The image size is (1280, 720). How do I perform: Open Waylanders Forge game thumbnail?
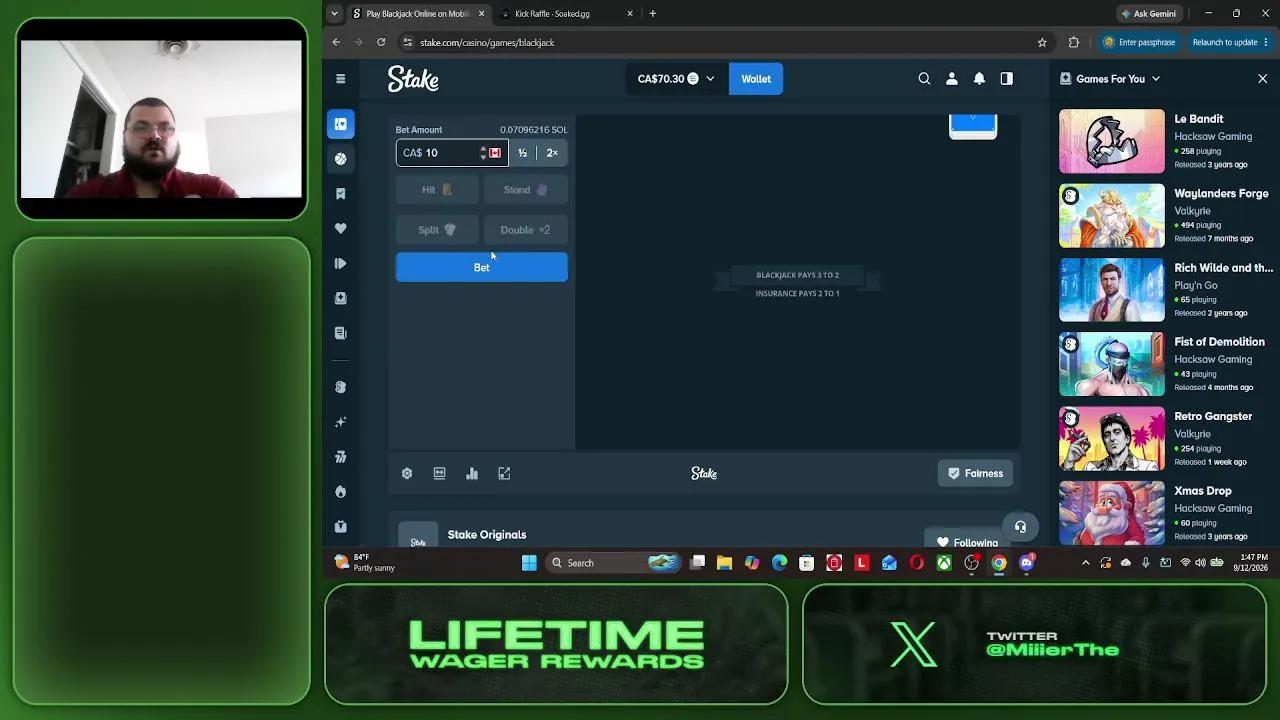(x=1112, y=216)
